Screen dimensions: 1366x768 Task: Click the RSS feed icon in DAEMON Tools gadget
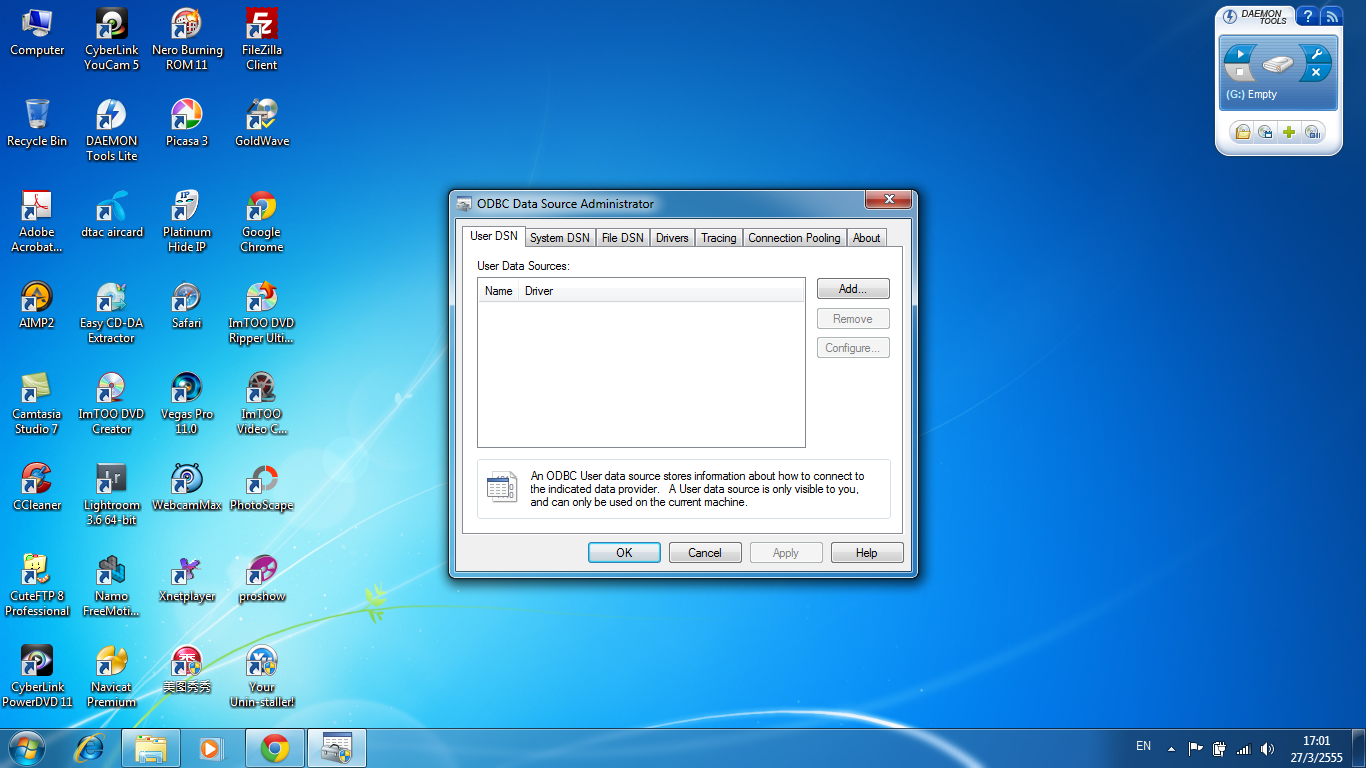[x=1330, y=16]
